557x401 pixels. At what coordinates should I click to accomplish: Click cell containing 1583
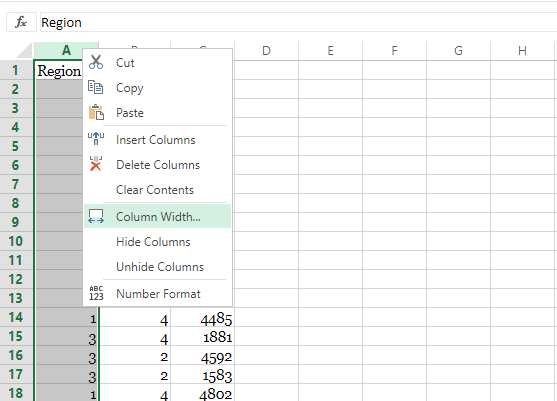point(202,374)
